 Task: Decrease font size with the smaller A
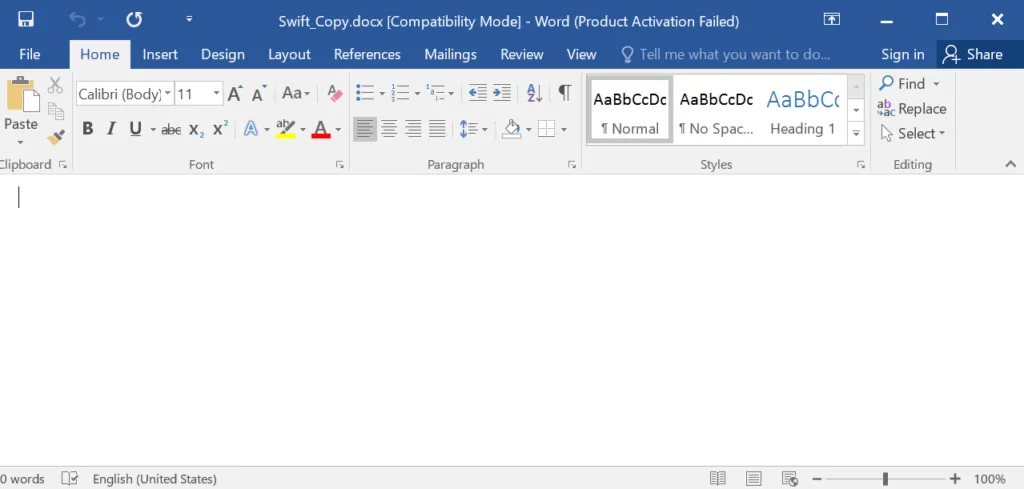tap(259, 93)
